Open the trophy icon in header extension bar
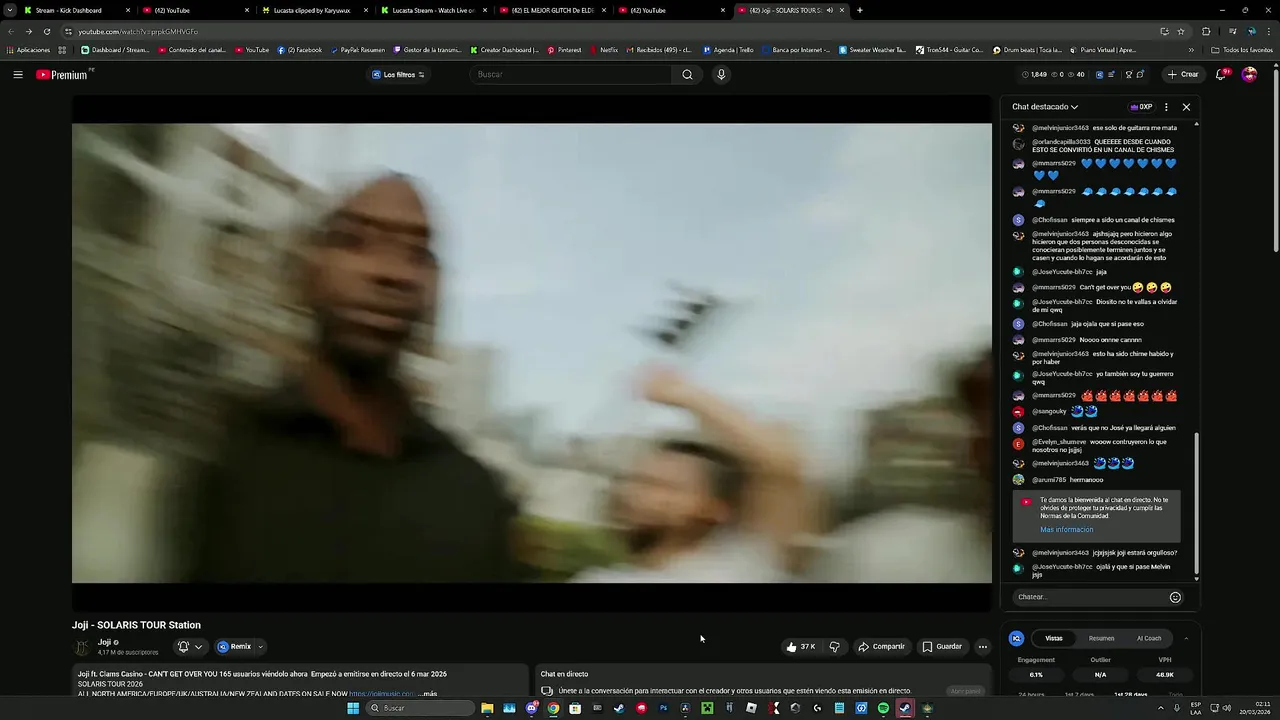The height and width of the screenshot is (720, 1280). [1128, 74]
